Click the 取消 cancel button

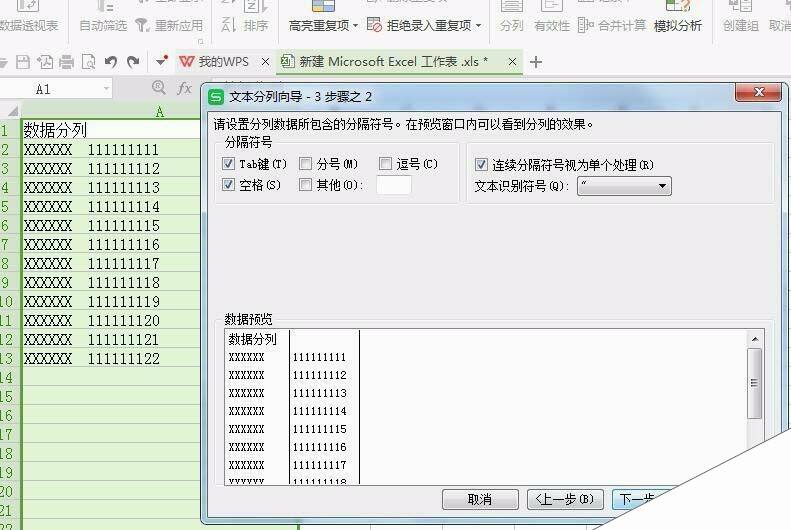480,499
